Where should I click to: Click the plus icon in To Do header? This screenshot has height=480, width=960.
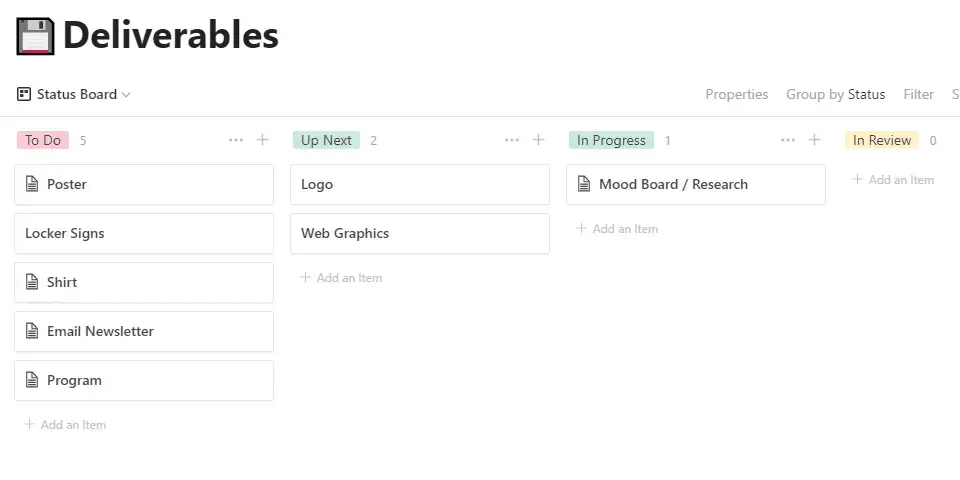point(262,140)
